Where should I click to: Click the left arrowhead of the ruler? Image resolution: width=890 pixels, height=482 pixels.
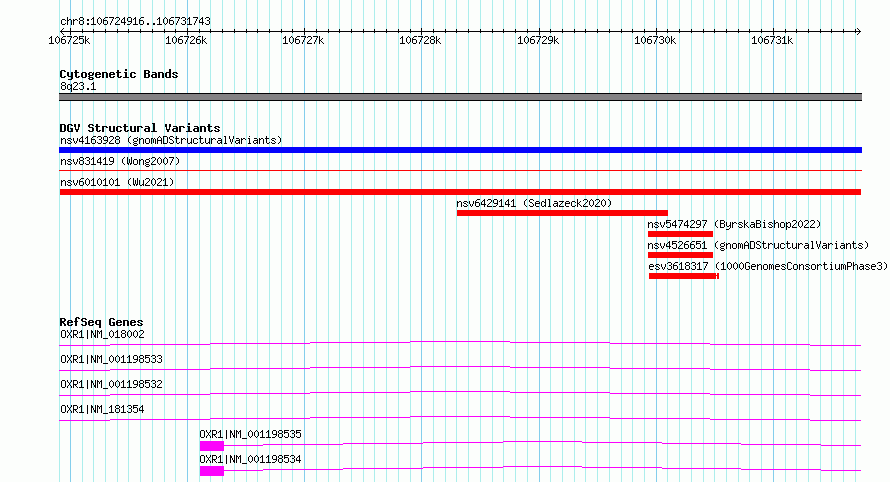point(63,31)
